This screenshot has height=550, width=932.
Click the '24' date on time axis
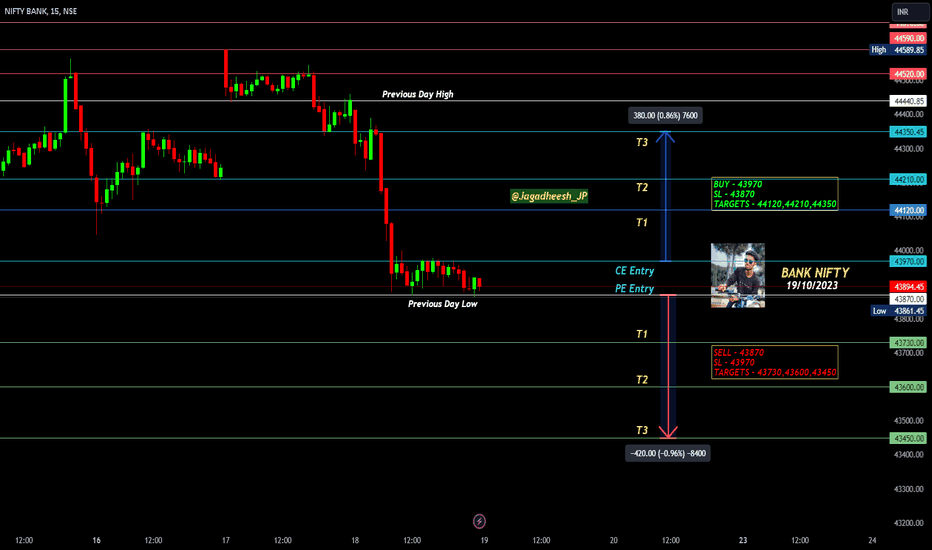click(x=872, y=540)
